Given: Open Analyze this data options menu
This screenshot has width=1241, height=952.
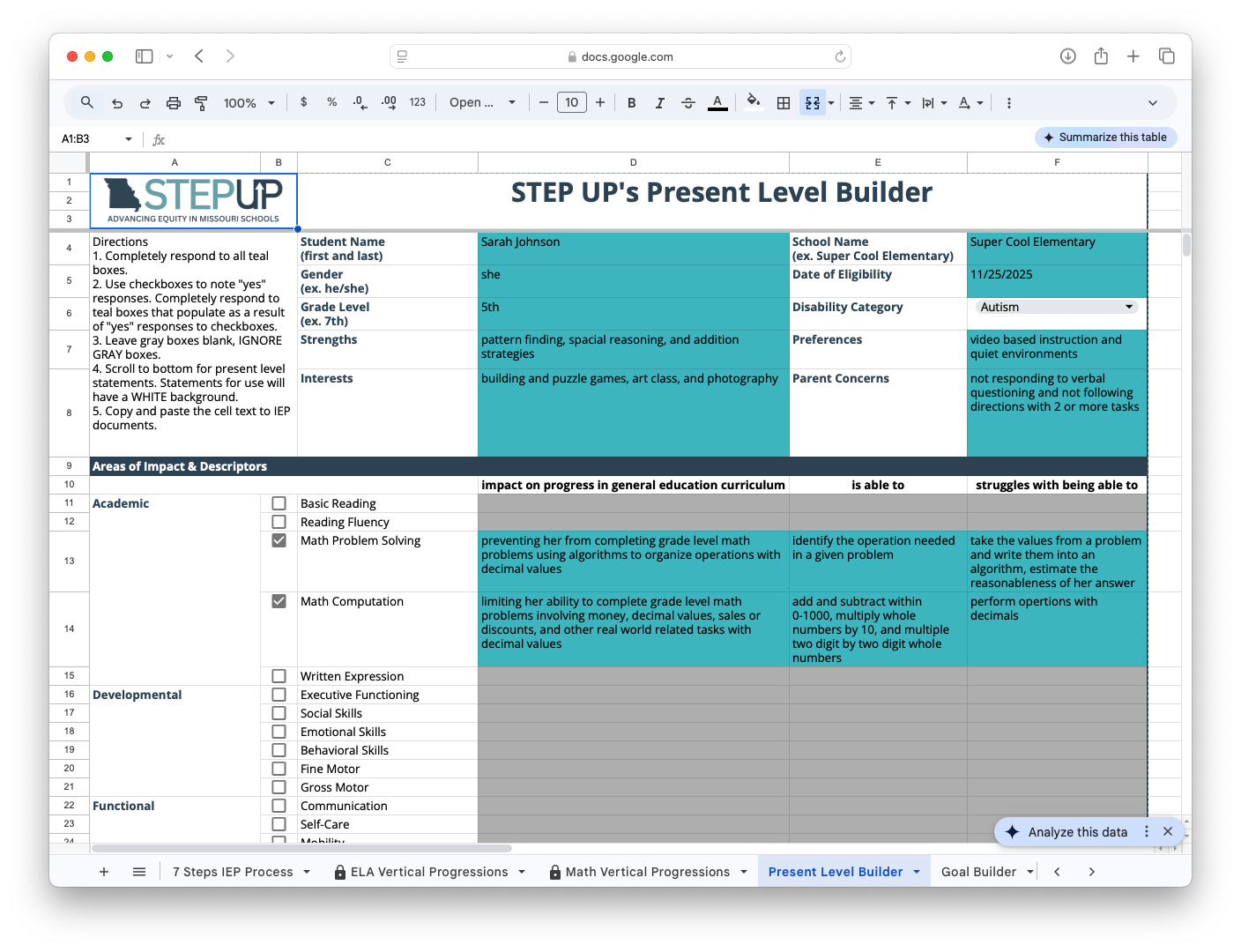Looking at the screenshot, I should point(1147,831).
